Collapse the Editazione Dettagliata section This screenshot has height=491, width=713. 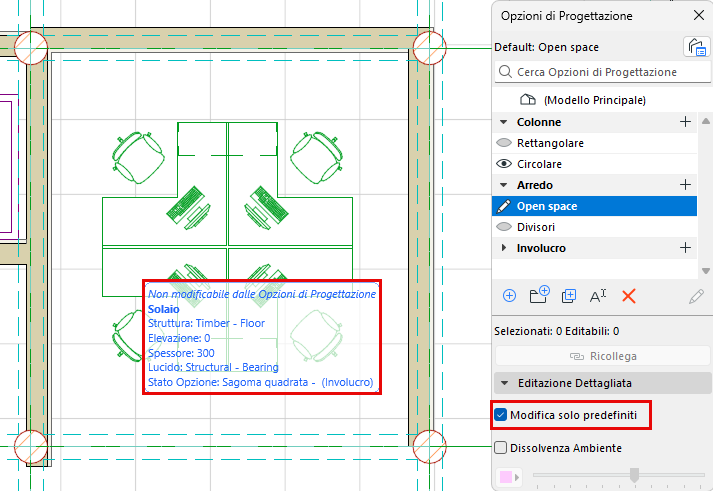click(504, 383)
